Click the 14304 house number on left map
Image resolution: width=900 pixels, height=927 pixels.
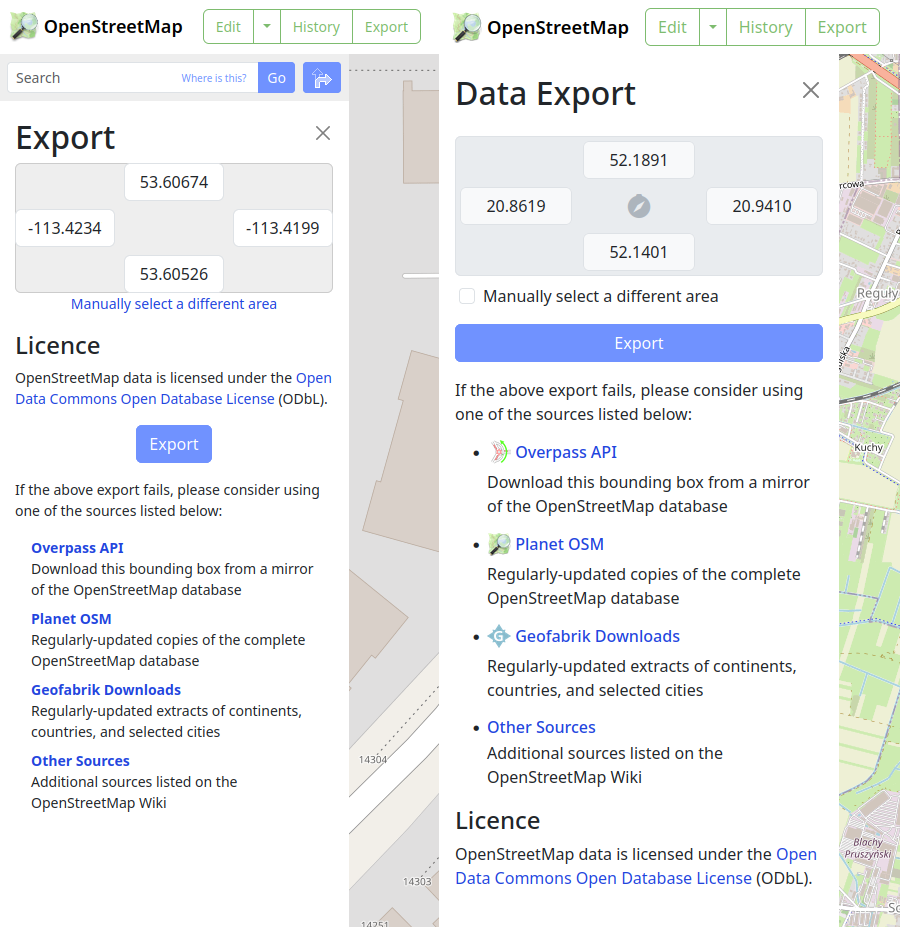pyautogui.click(x=373, y=760)
